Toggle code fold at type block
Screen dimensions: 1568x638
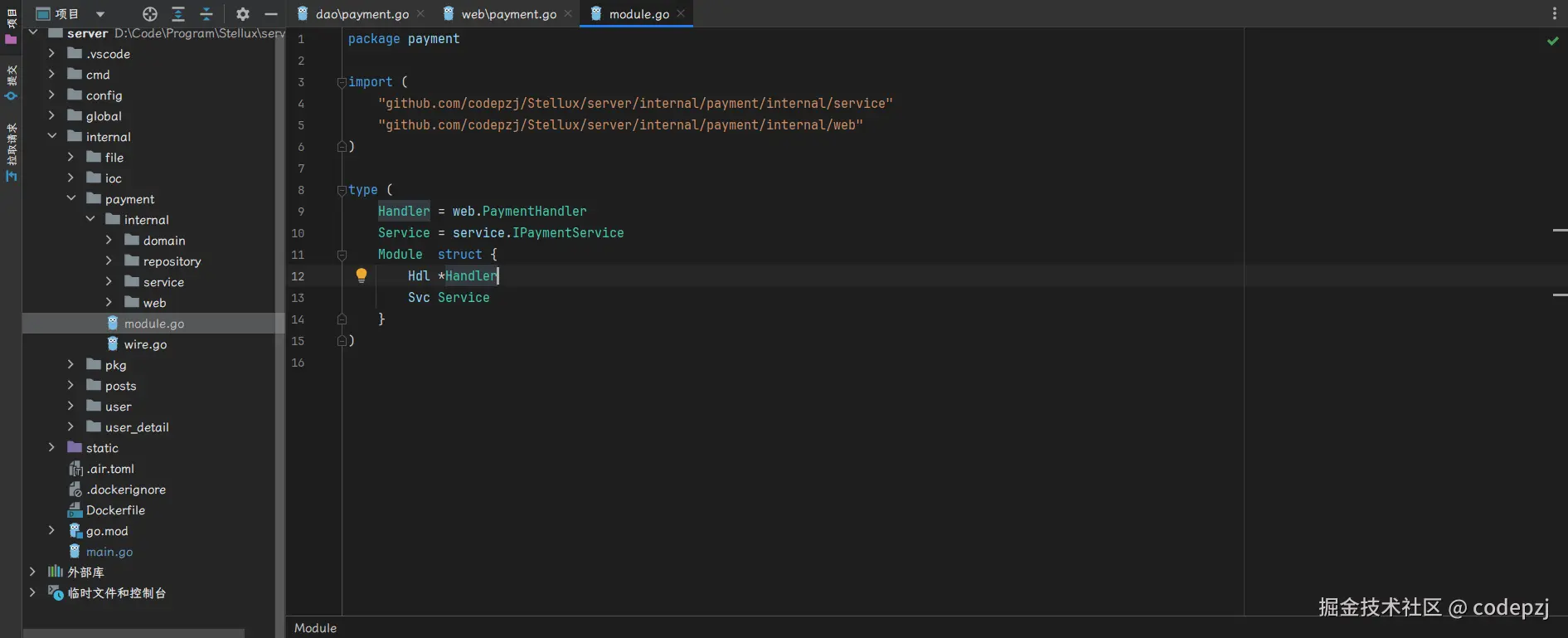(x=342, y=190)
